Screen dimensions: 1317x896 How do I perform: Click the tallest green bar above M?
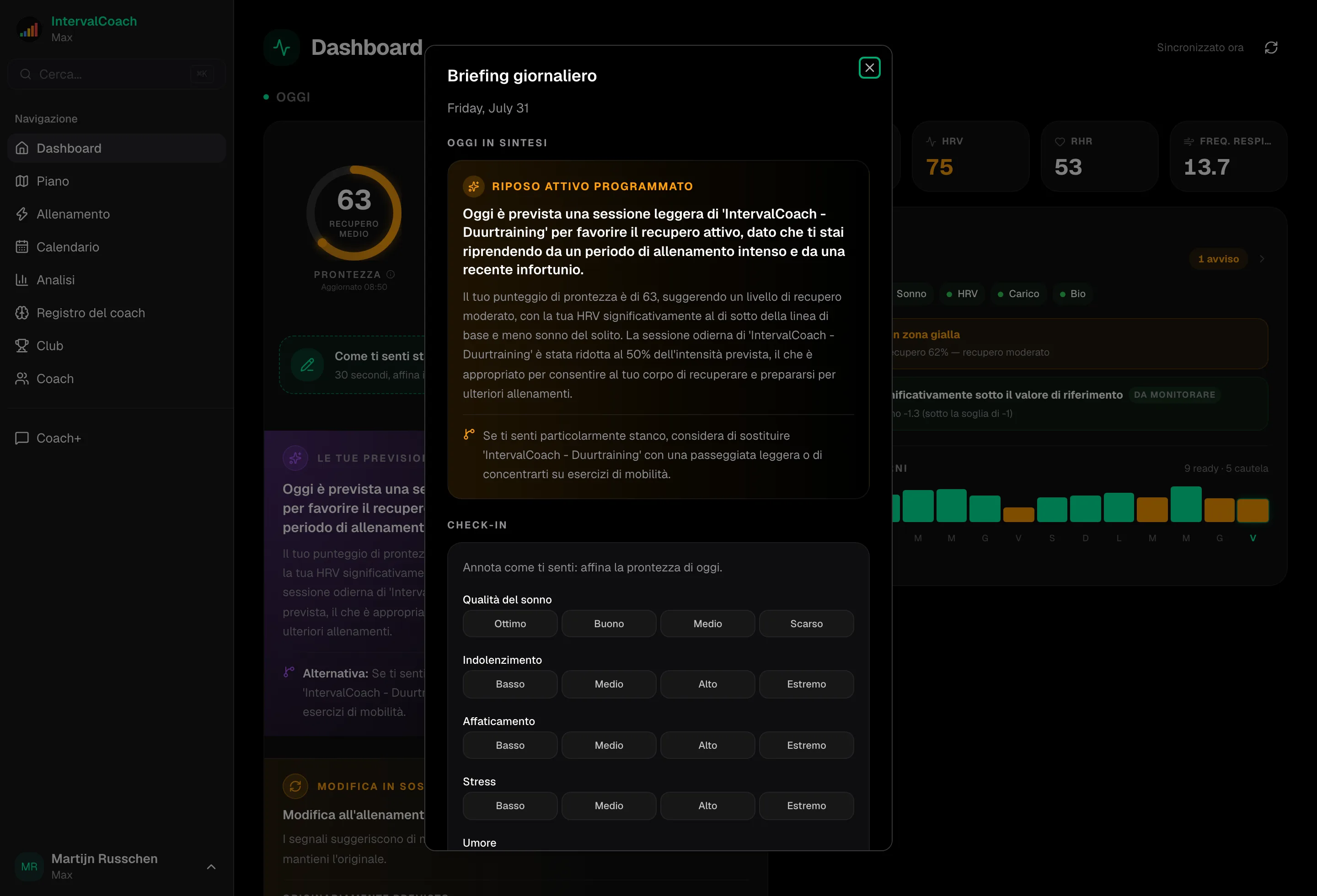(1186, 504)
